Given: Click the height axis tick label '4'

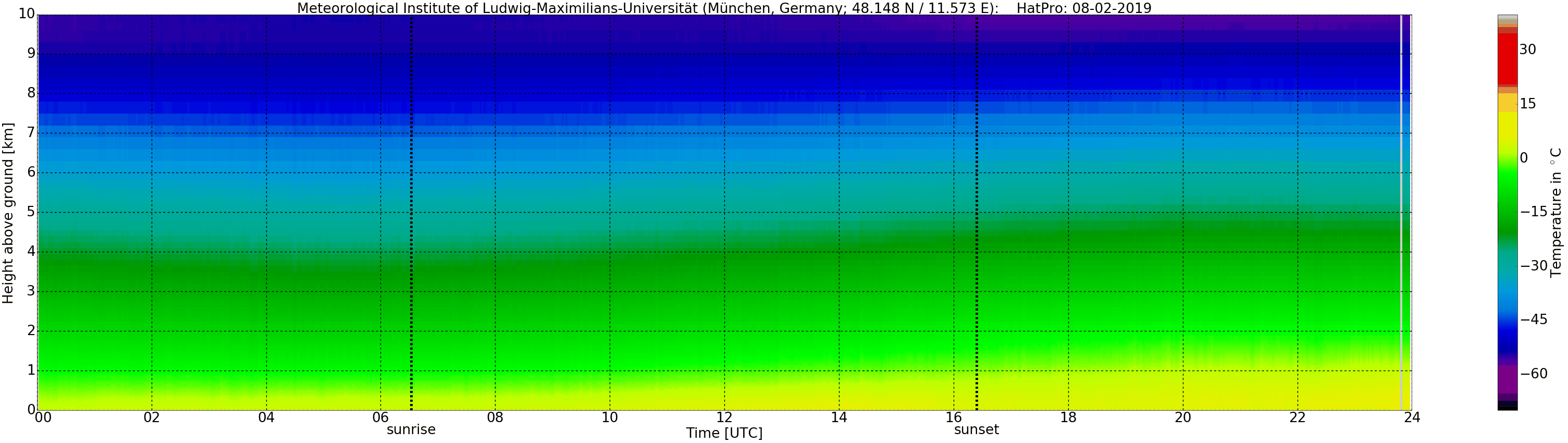Looking at the screenshot, I should pyautogui.click(x=31, y=252).
